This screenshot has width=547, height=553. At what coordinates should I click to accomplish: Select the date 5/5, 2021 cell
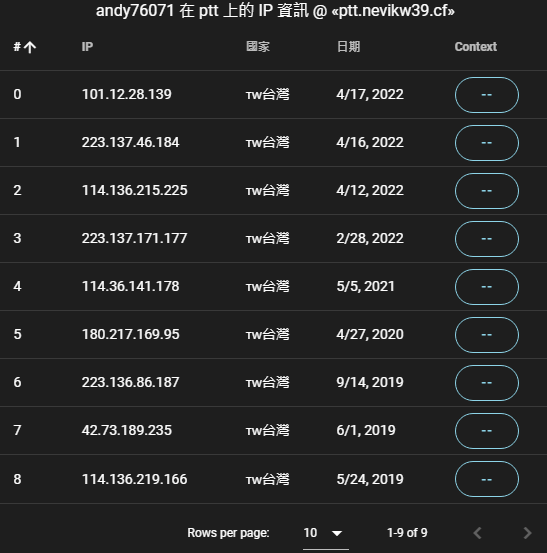[x=365, y=286]
